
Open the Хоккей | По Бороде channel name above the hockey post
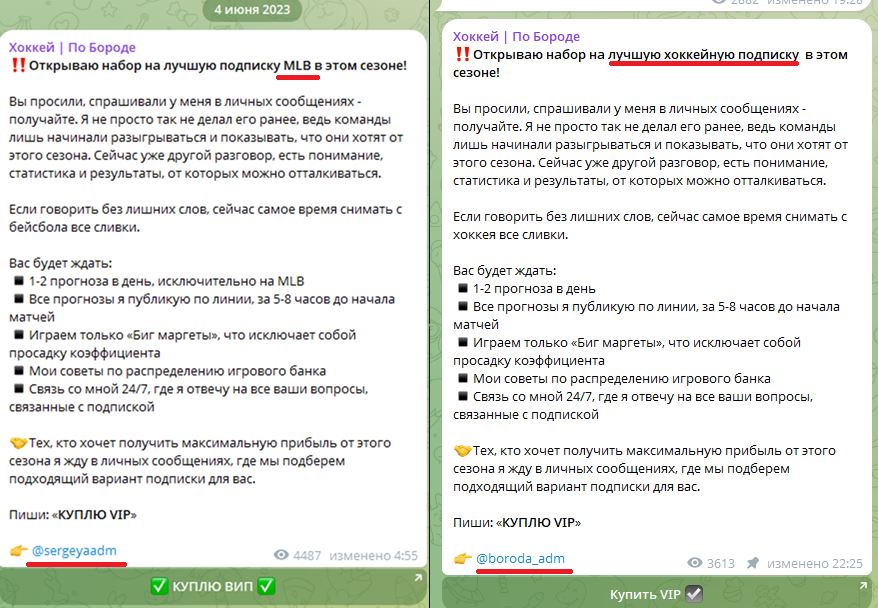pos(516,36)
